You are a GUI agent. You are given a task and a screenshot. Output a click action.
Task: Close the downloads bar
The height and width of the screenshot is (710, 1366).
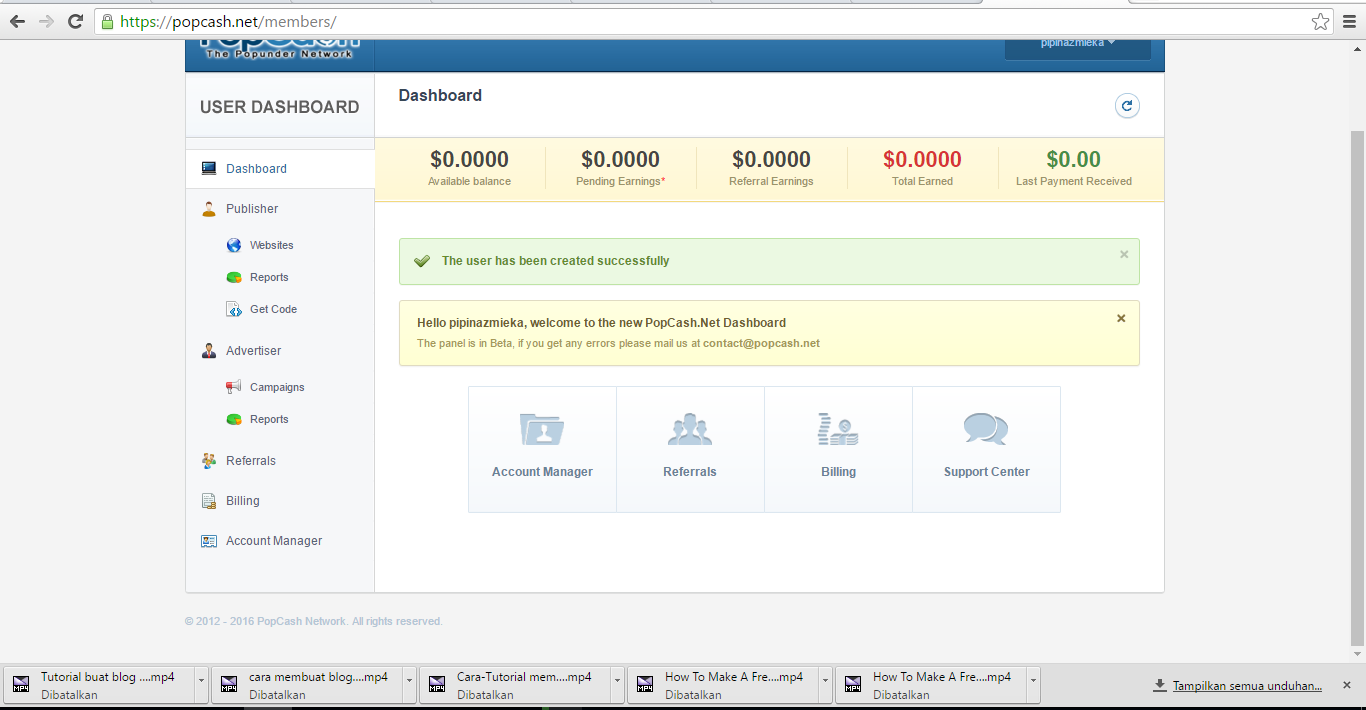click(1346, 685)
